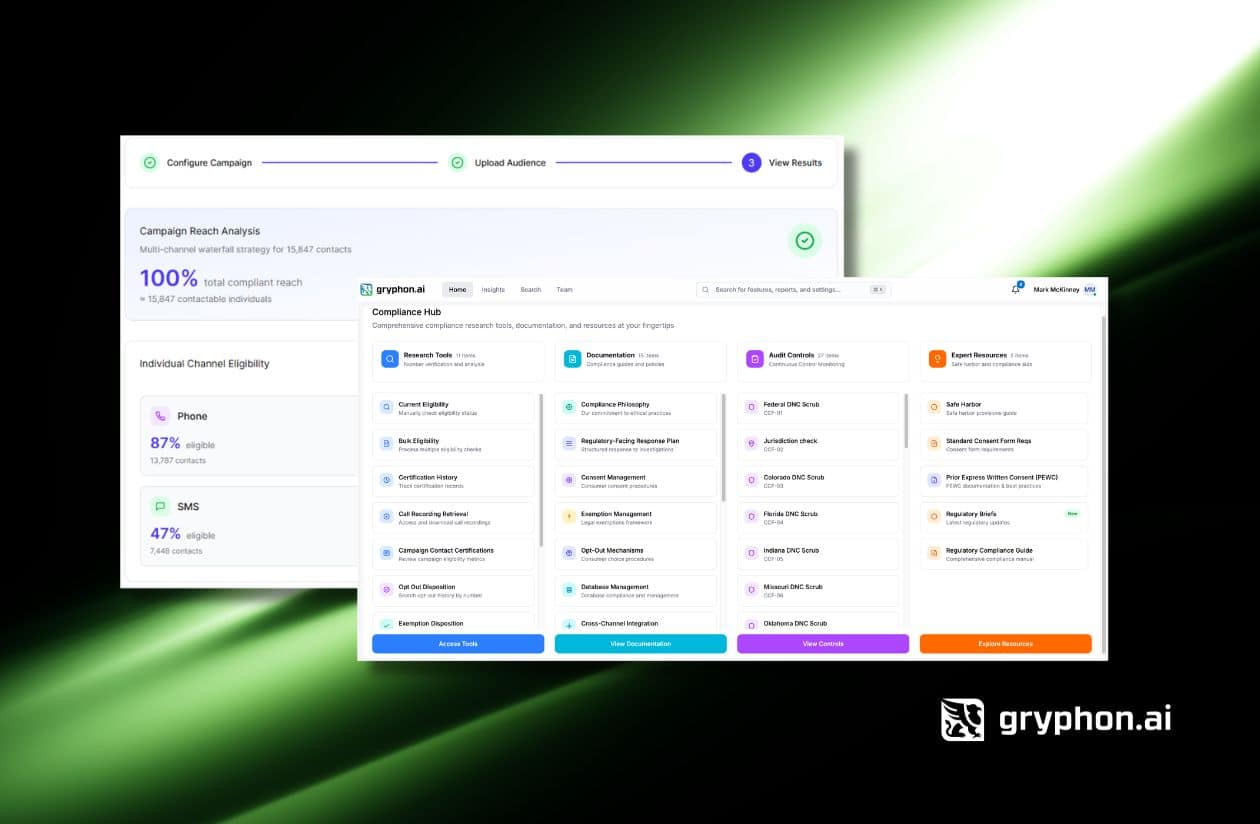Click the Call Recording Retrieval icon

[x=386, y=516]
